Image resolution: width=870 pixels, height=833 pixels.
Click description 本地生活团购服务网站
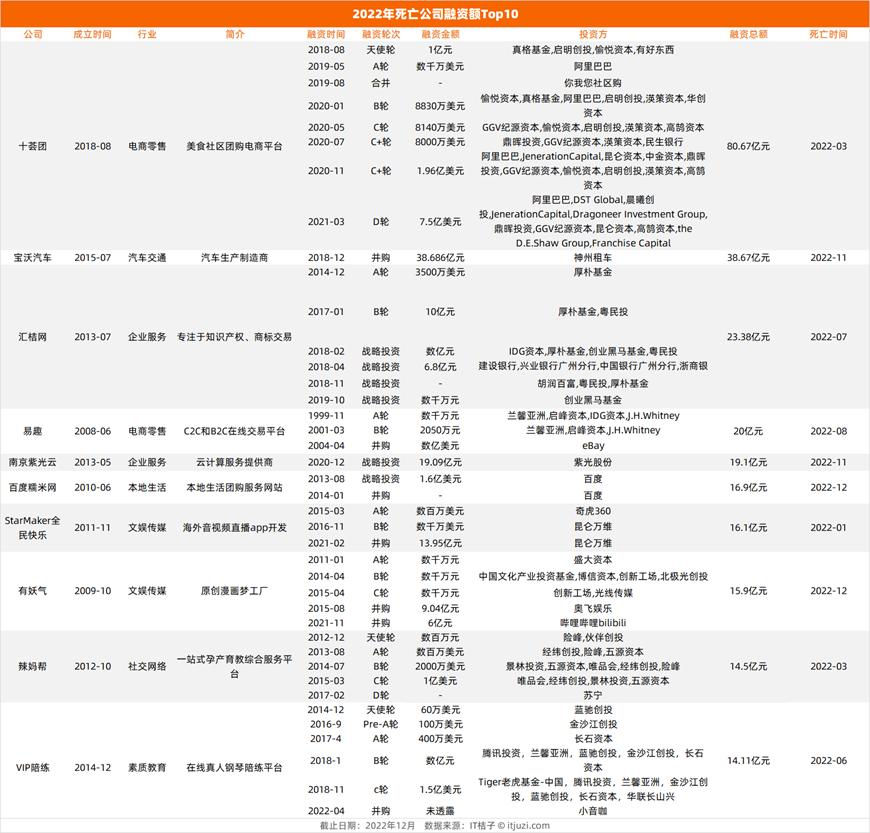tap(235, 487)
